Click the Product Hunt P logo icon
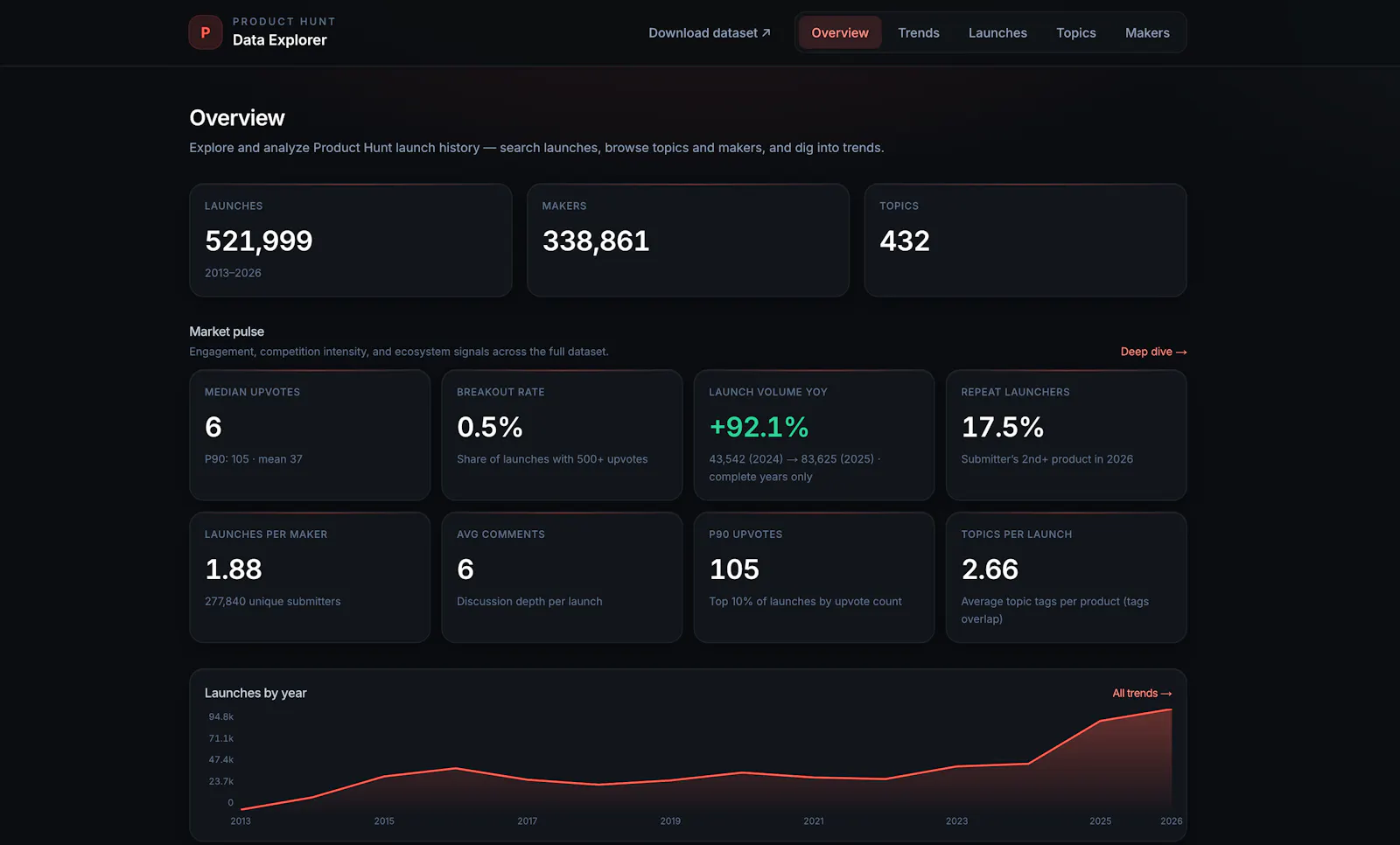Screen dimensions: 1400x845 (206, 32)
